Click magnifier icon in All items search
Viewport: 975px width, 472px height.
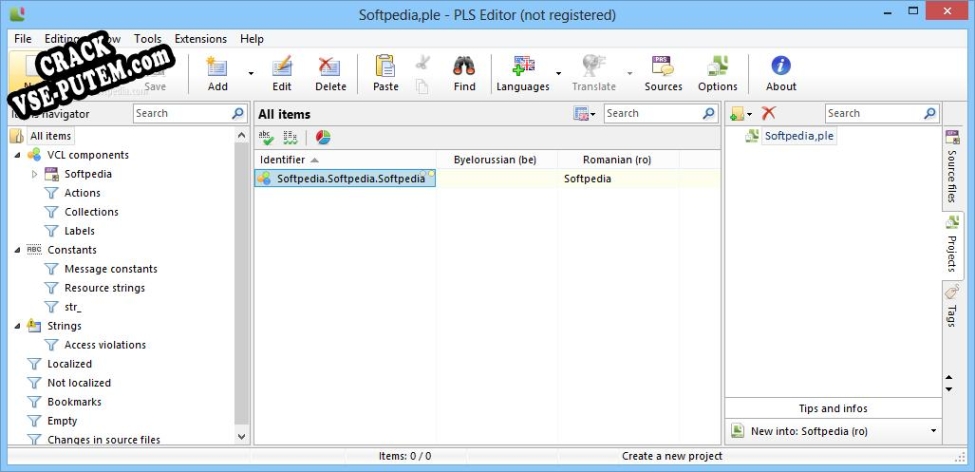[709, 113]
